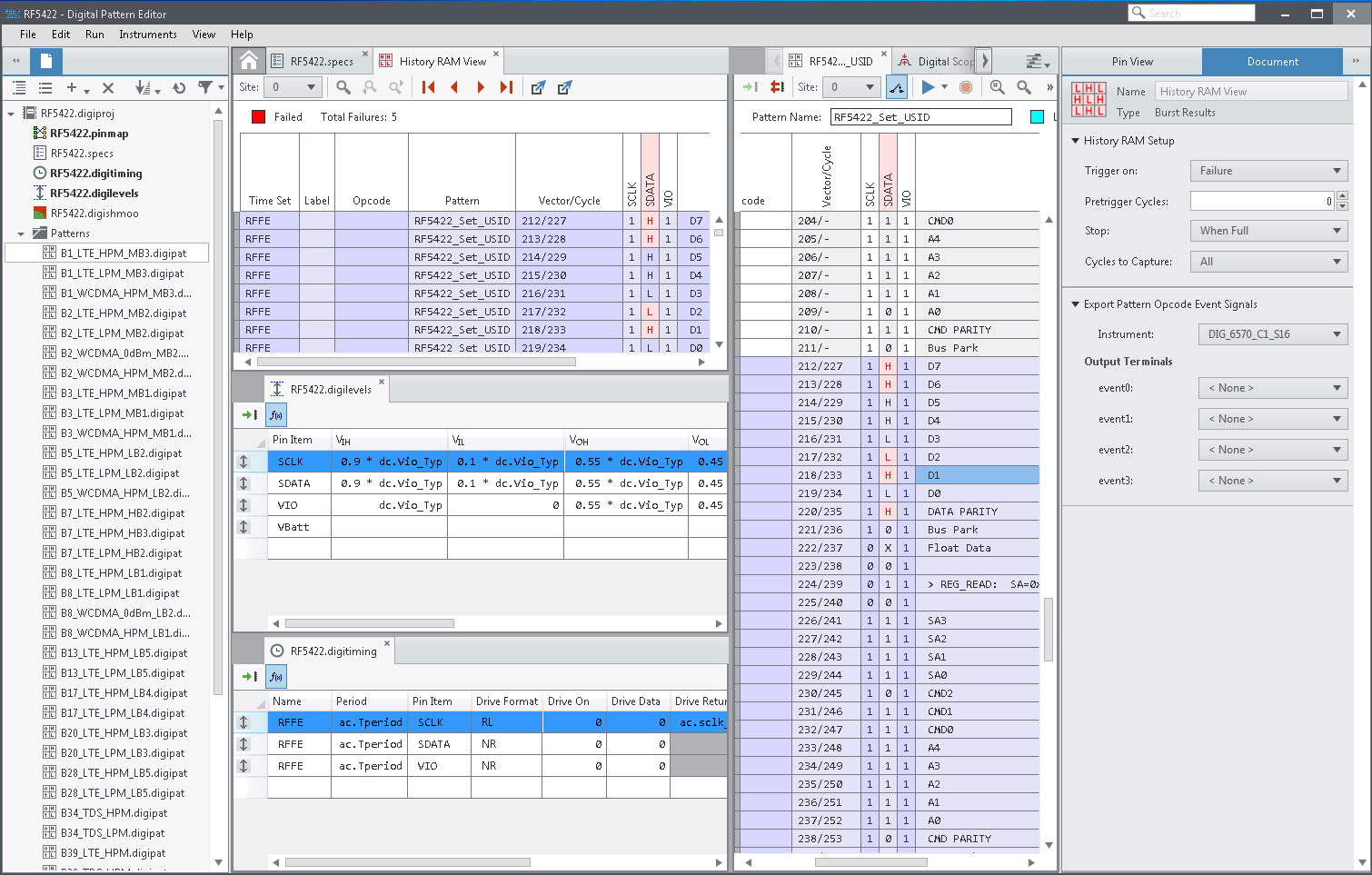The image size is (1372, 875).
Task: Toggle f(x) formula view in digitiming panel
Action: click(276, 677)
